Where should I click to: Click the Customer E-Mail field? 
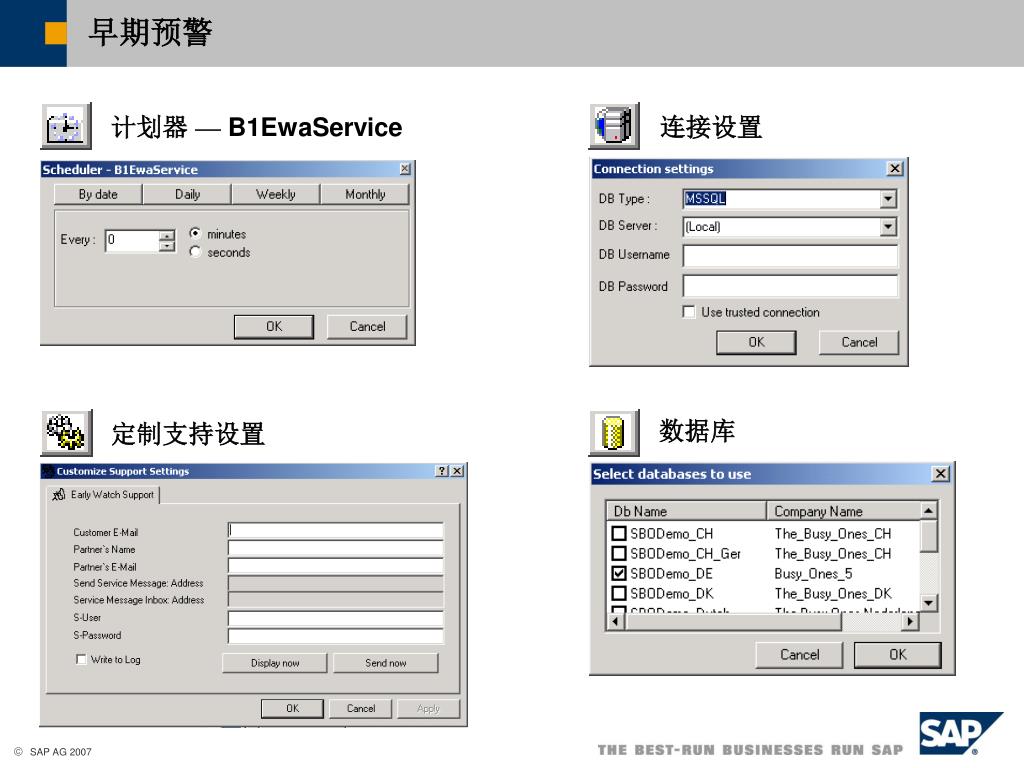[x=336, y=530]
